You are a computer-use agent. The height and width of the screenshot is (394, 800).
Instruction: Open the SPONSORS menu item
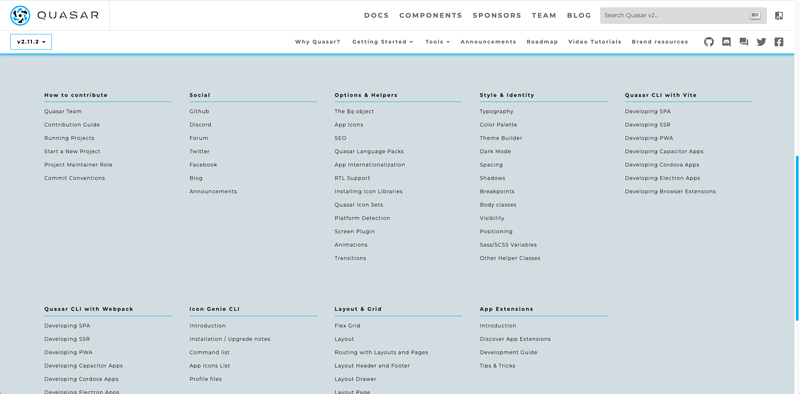coord(497,16)
